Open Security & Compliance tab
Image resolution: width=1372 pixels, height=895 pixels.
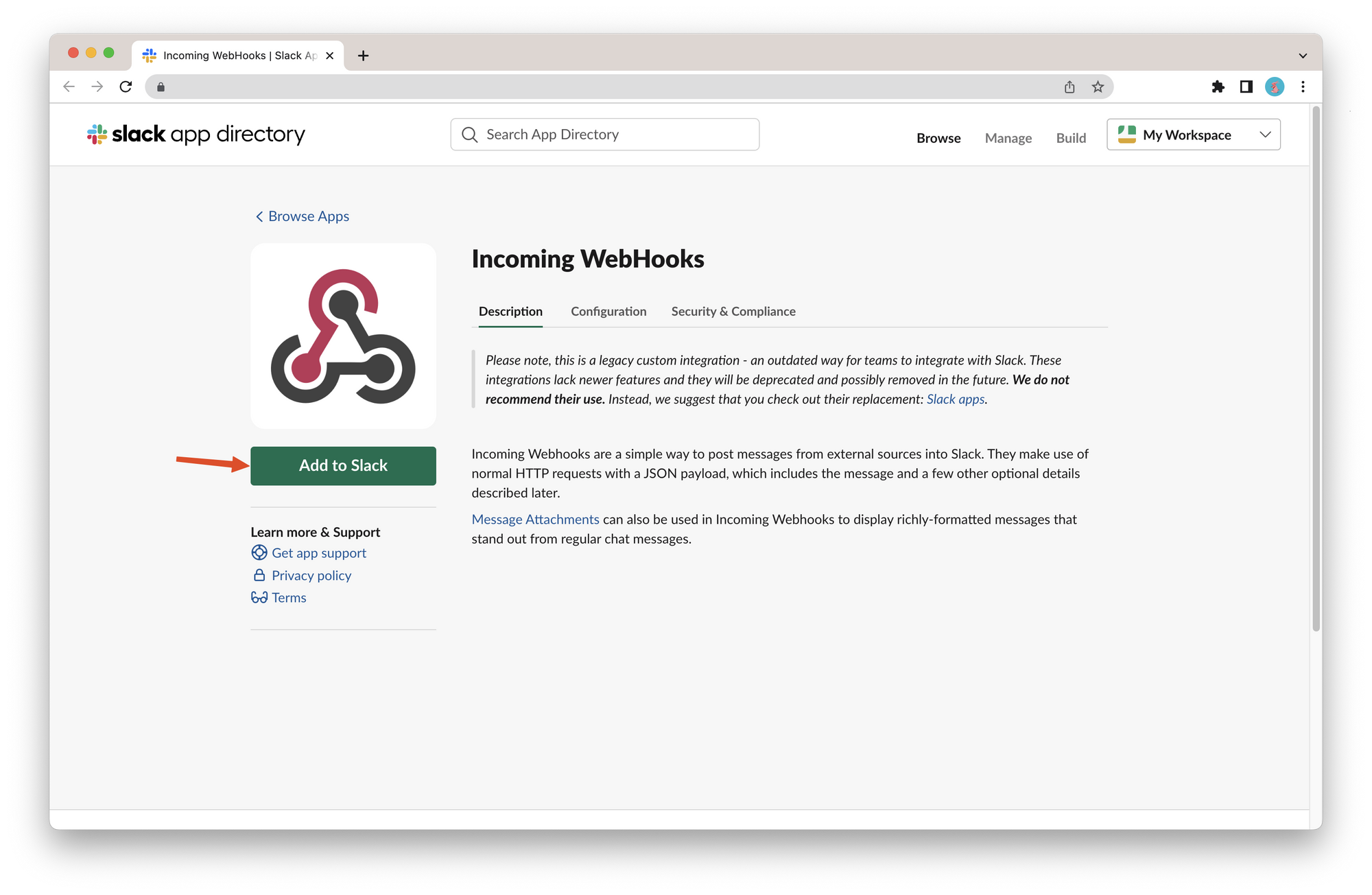733,312
